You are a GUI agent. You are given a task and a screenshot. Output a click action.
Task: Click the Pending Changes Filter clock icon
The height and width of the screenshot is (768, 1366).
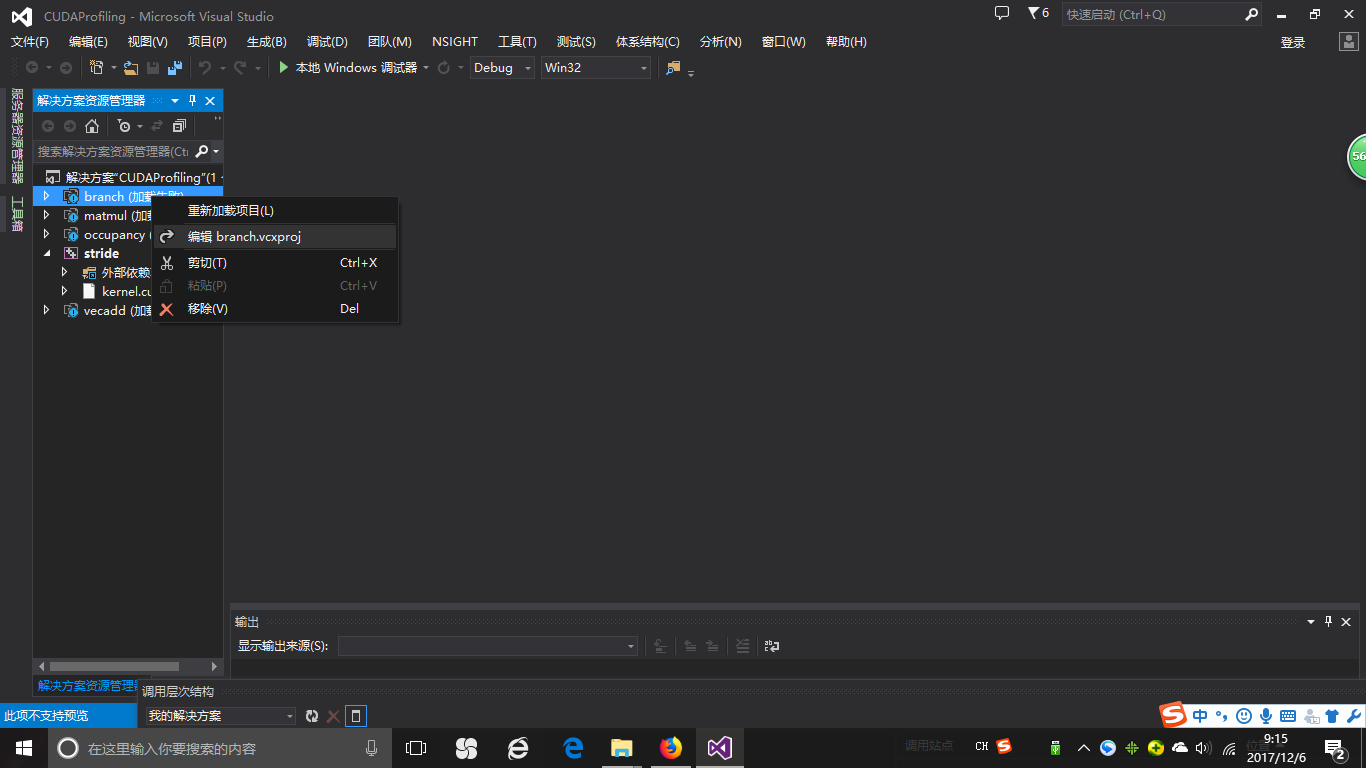(x=123, y=126)
